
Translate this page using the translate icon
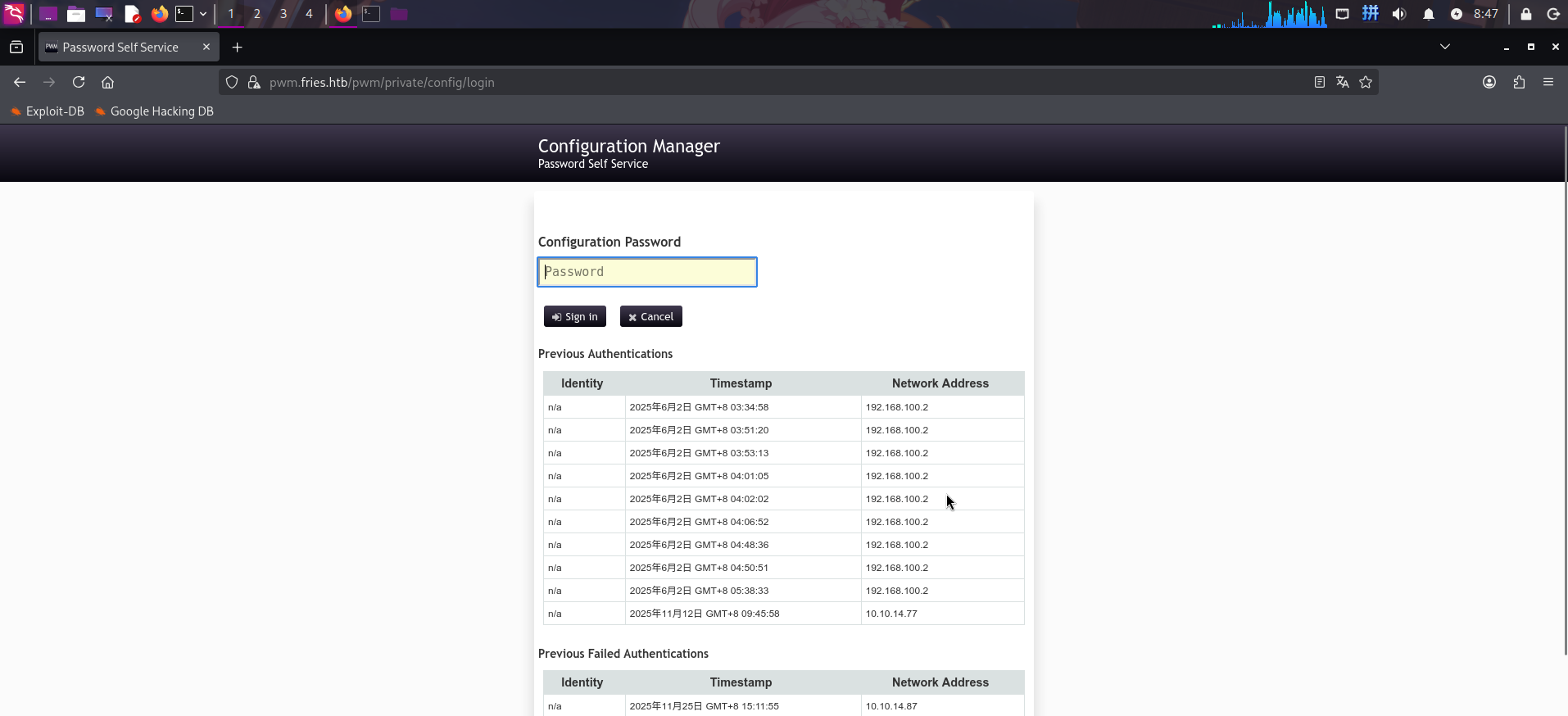click(1342, 82)
